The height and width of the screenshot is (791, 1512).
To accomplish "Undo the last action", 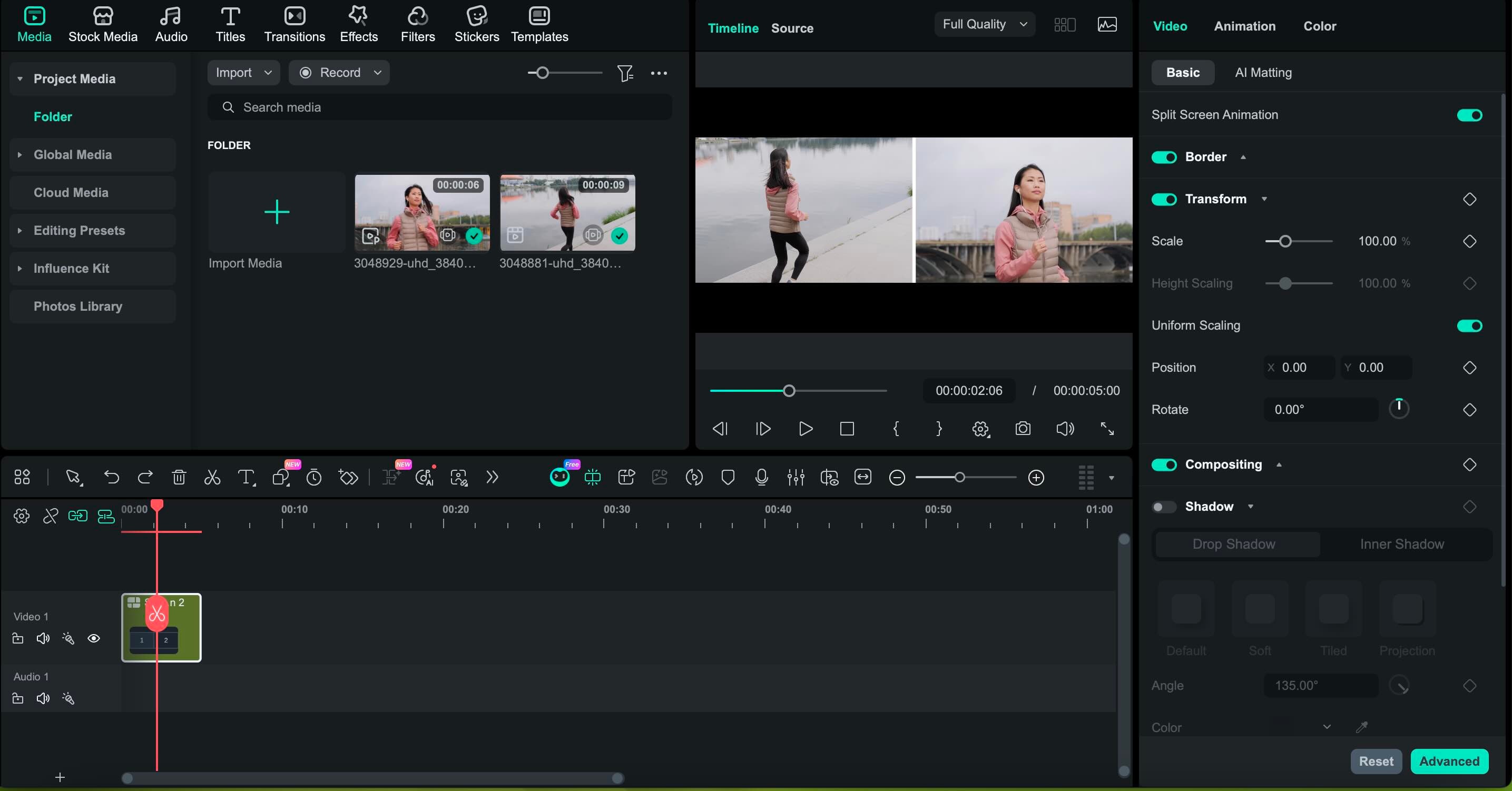I will [112, 478].
